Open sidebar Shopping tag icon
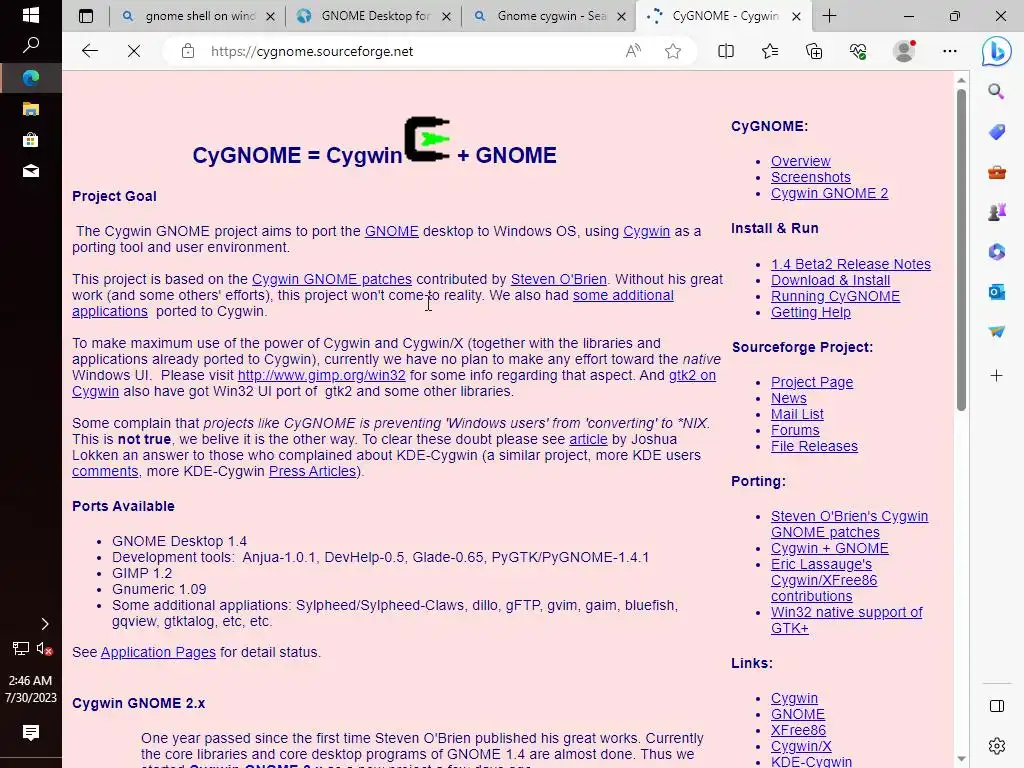 997,132
